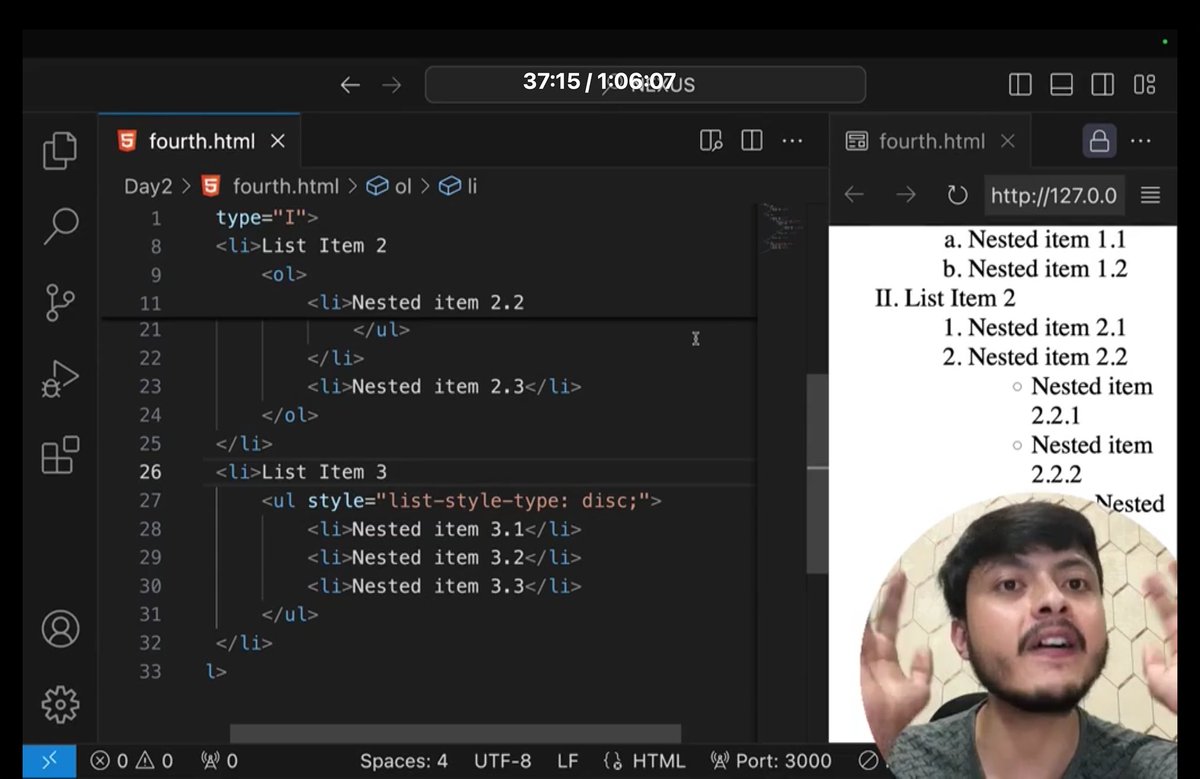Image resolution: width=1200 pixels, height=779 pixels.
Task: Click the ports forwarded status item
Action: 219,761
